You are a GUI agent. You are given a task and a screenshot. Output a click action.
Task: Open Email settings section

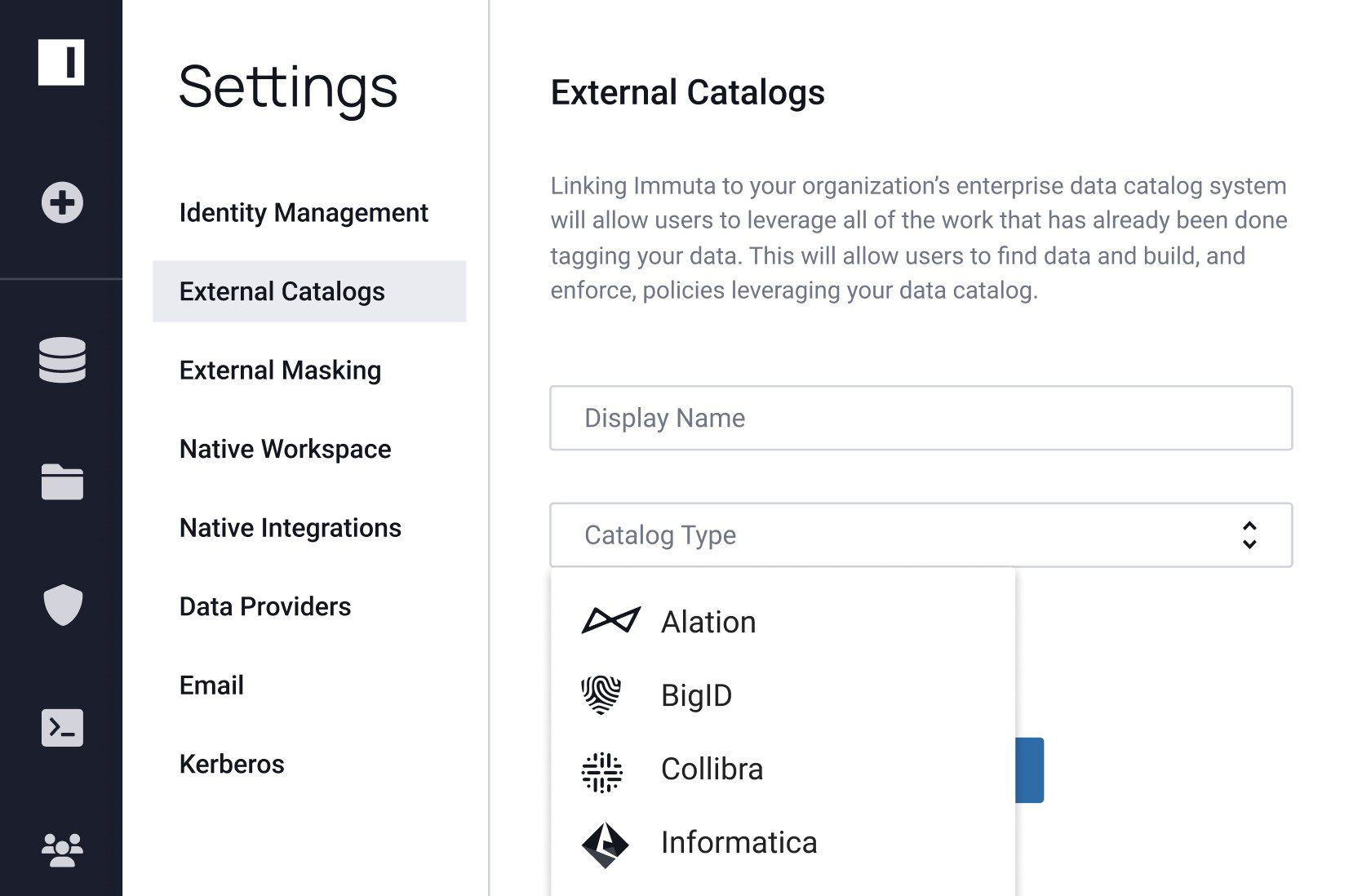pyautogui.click(x=211, y=685)
